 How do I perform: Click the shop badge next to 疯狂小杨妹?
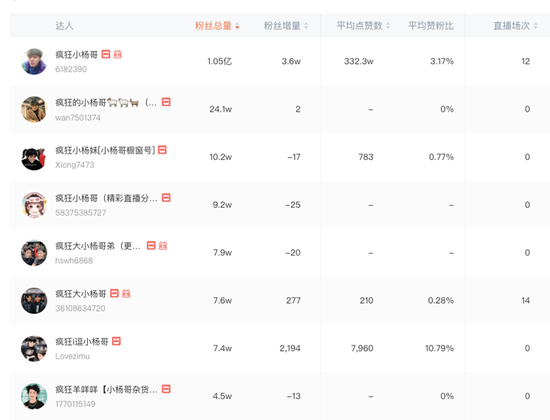pos(162,150)
